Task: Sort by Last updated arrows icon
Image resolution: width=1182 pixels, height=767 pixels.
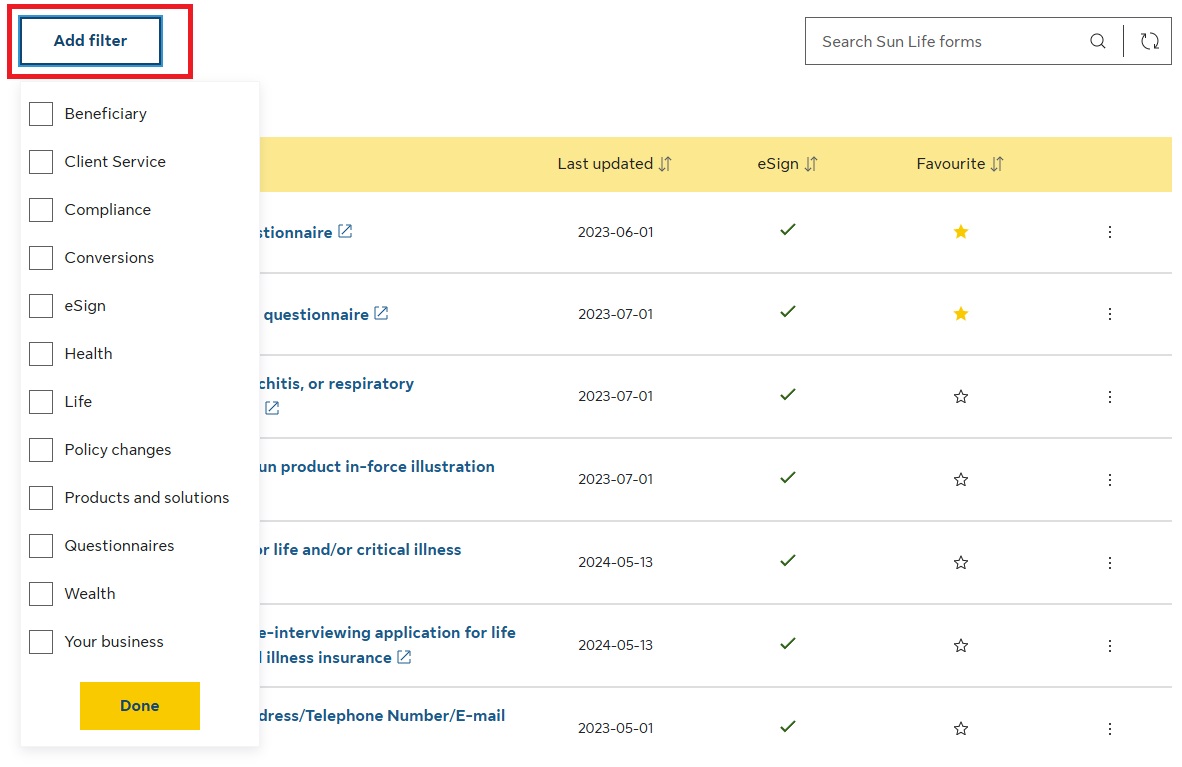Action: pyautogui.click(x=666, y=164)
